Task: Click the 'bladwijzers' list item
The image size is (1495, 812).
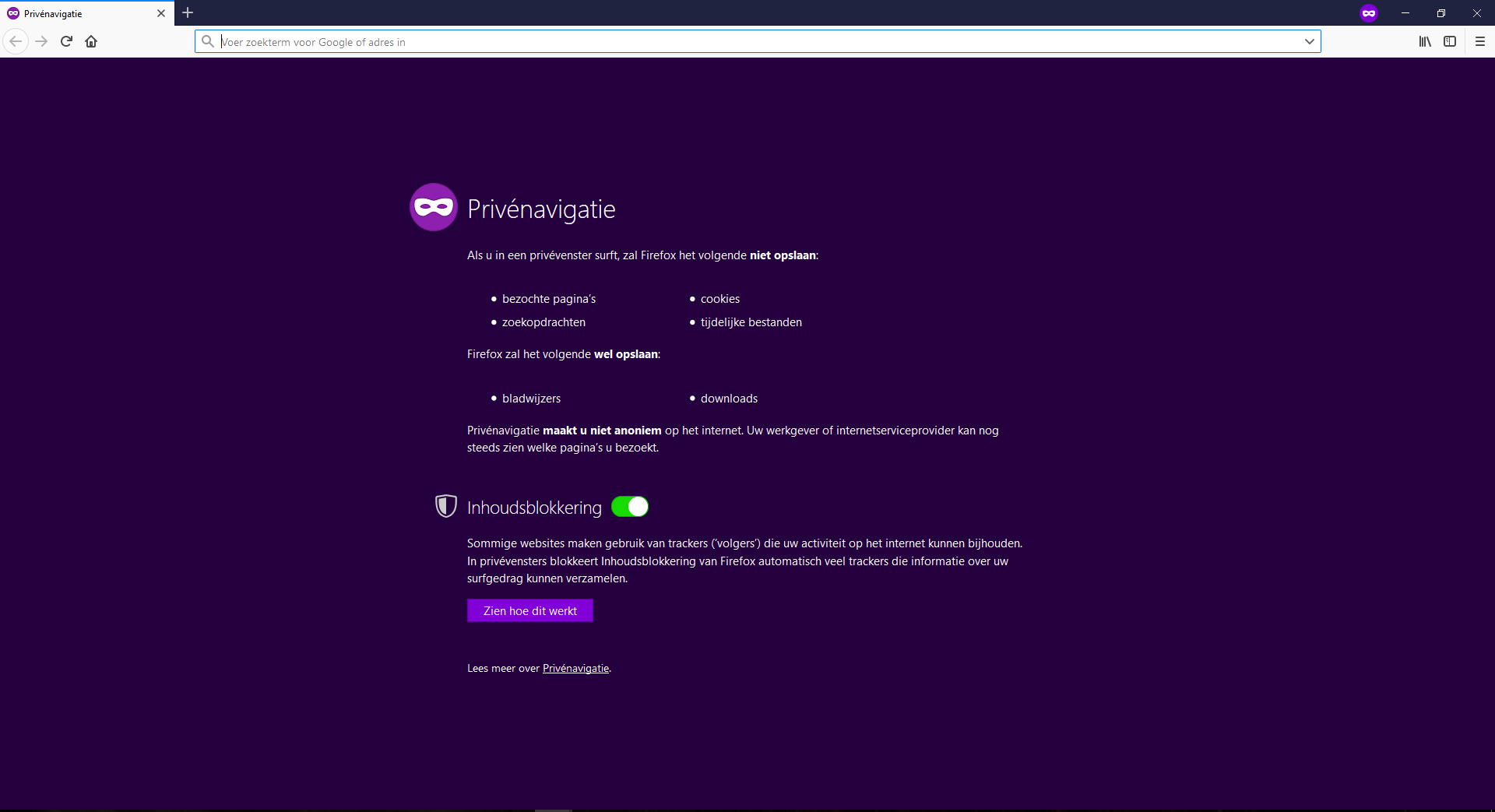Action: [531, 399]
